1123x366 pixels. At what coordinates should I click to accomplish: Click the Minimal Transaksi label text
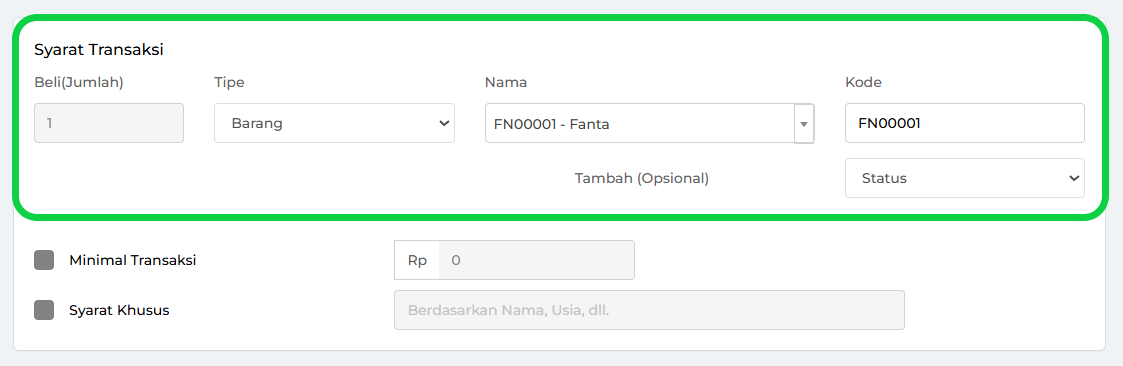[132, 260]
